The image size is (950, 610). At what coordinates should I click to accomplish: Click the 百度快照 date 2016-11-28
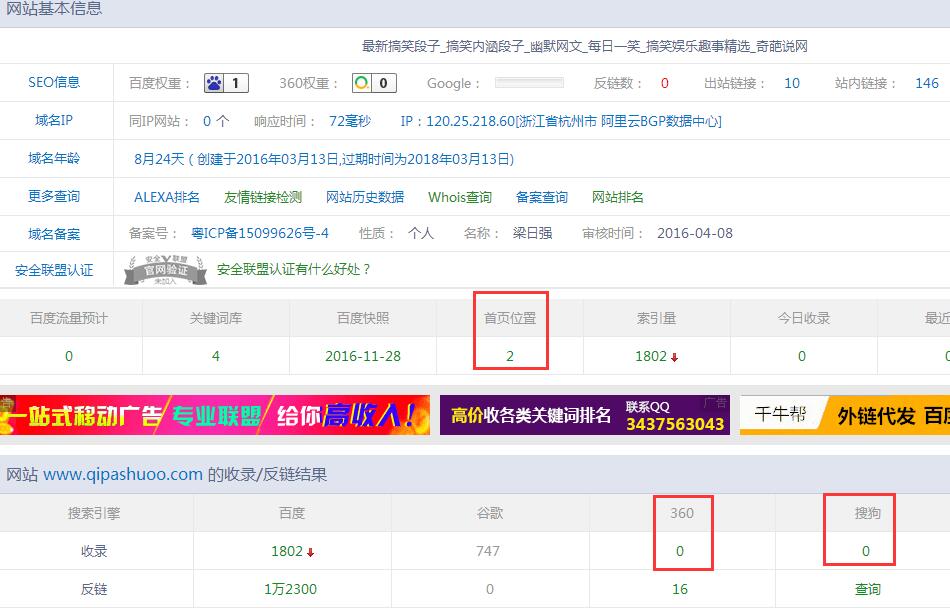click(x=363, y=356)
